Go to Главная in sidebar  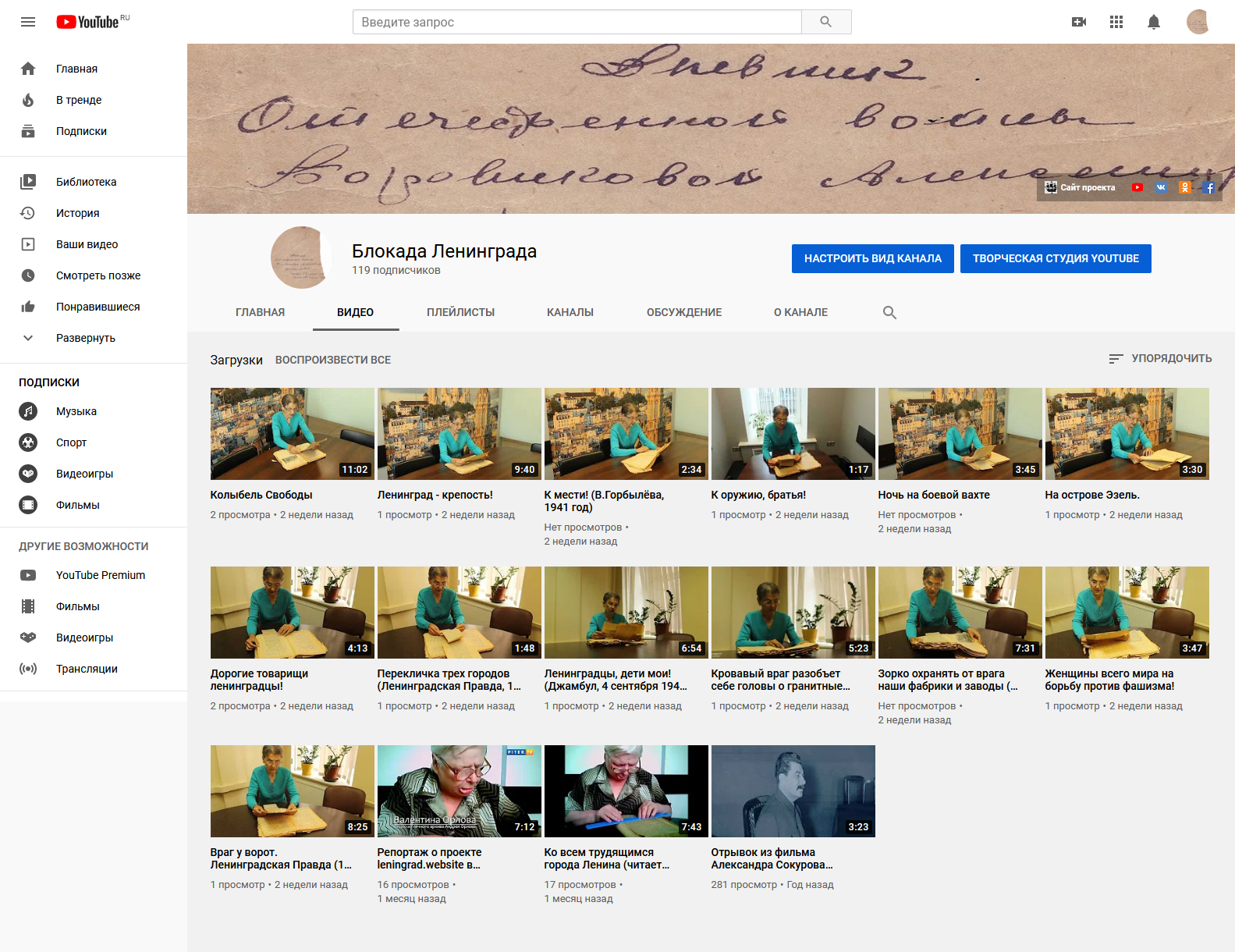coord(94,69)
